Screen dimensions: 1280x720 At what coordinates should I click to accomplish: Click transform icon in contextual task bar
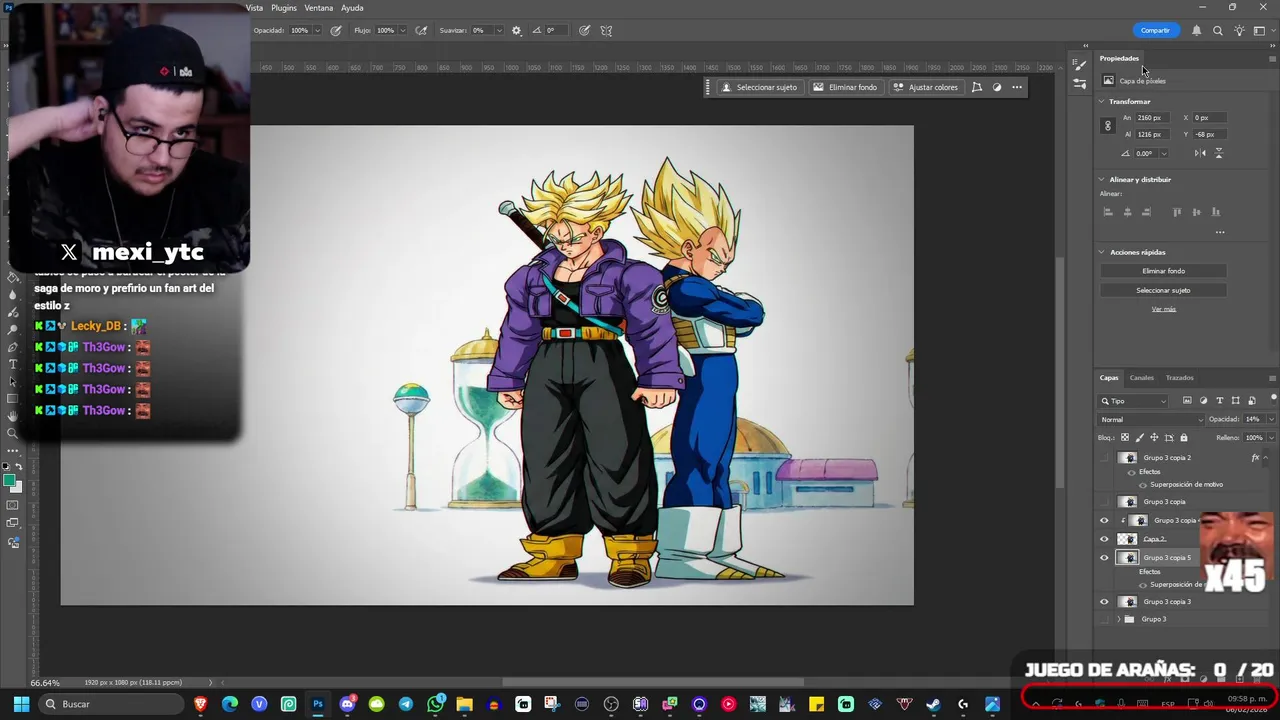(977, 87)
